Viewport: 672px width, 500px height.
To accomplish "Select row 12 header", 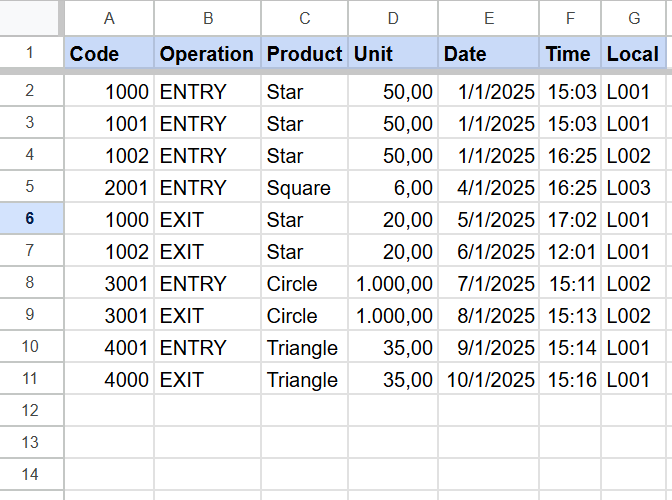I will point(30,410).
